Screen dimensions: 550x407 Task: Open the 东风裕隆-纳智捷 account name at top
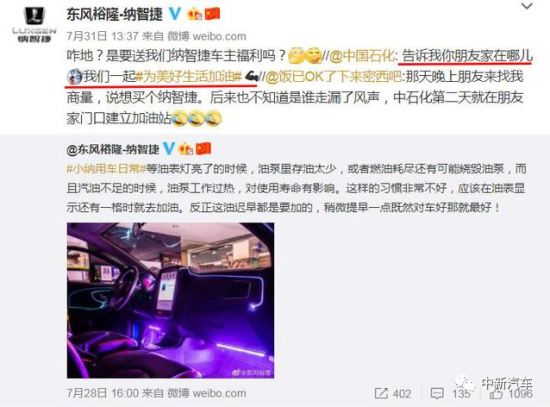115,14
